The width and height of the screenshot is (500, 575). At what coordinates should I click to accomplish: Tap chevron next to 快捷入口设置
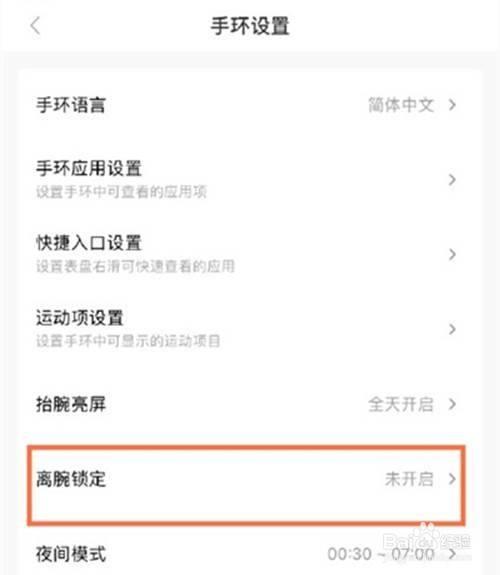click(x=452, y=254)
